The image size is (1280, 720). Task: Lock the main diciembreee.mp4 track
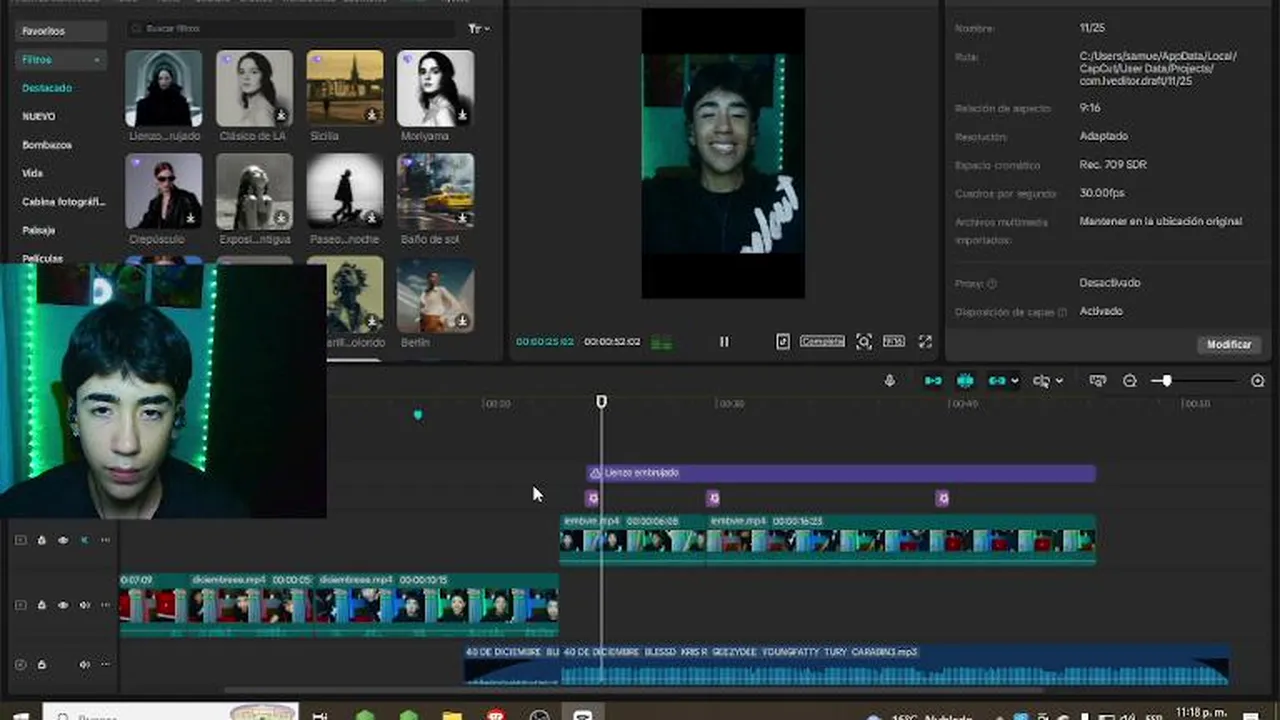click(x=42, y=606)
